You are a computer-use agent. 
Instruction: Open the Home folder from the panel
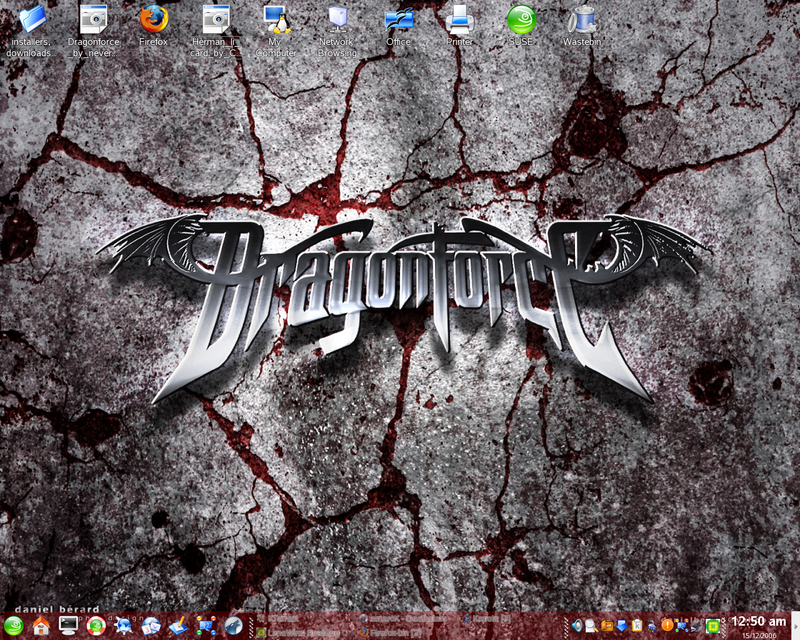pos(41,625)
